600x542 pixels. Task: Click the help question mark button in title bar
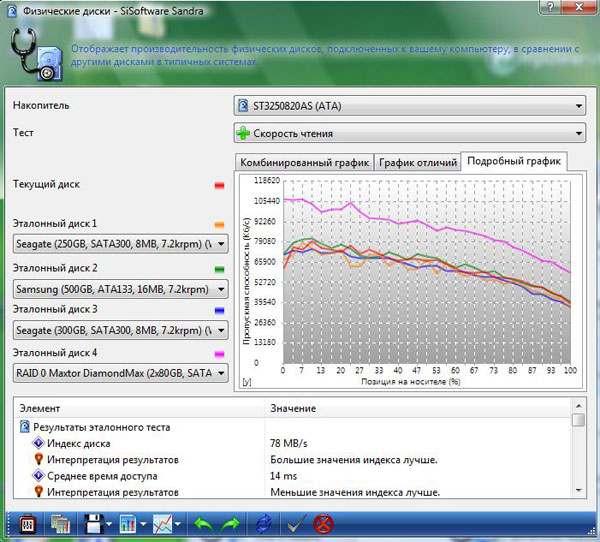tap(550, 7)
